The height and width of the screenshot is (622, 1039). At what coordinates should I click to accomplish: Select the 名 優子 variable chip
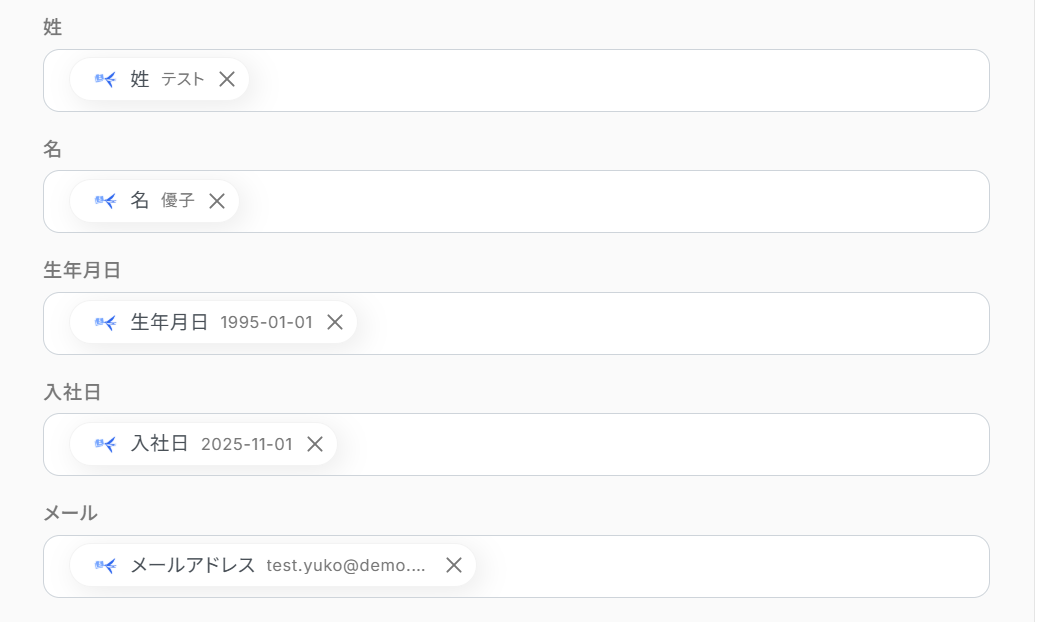click(x=154, y=201)
